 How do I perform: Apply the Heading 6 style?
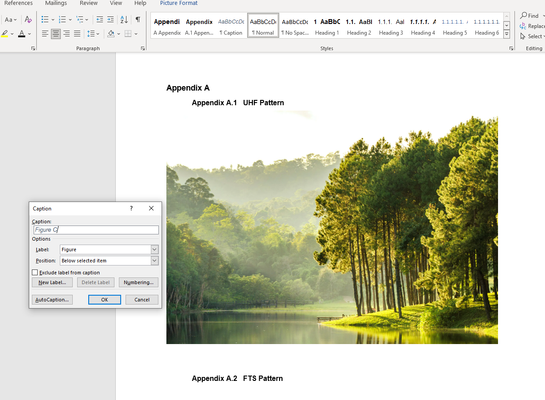click(487, 27)
